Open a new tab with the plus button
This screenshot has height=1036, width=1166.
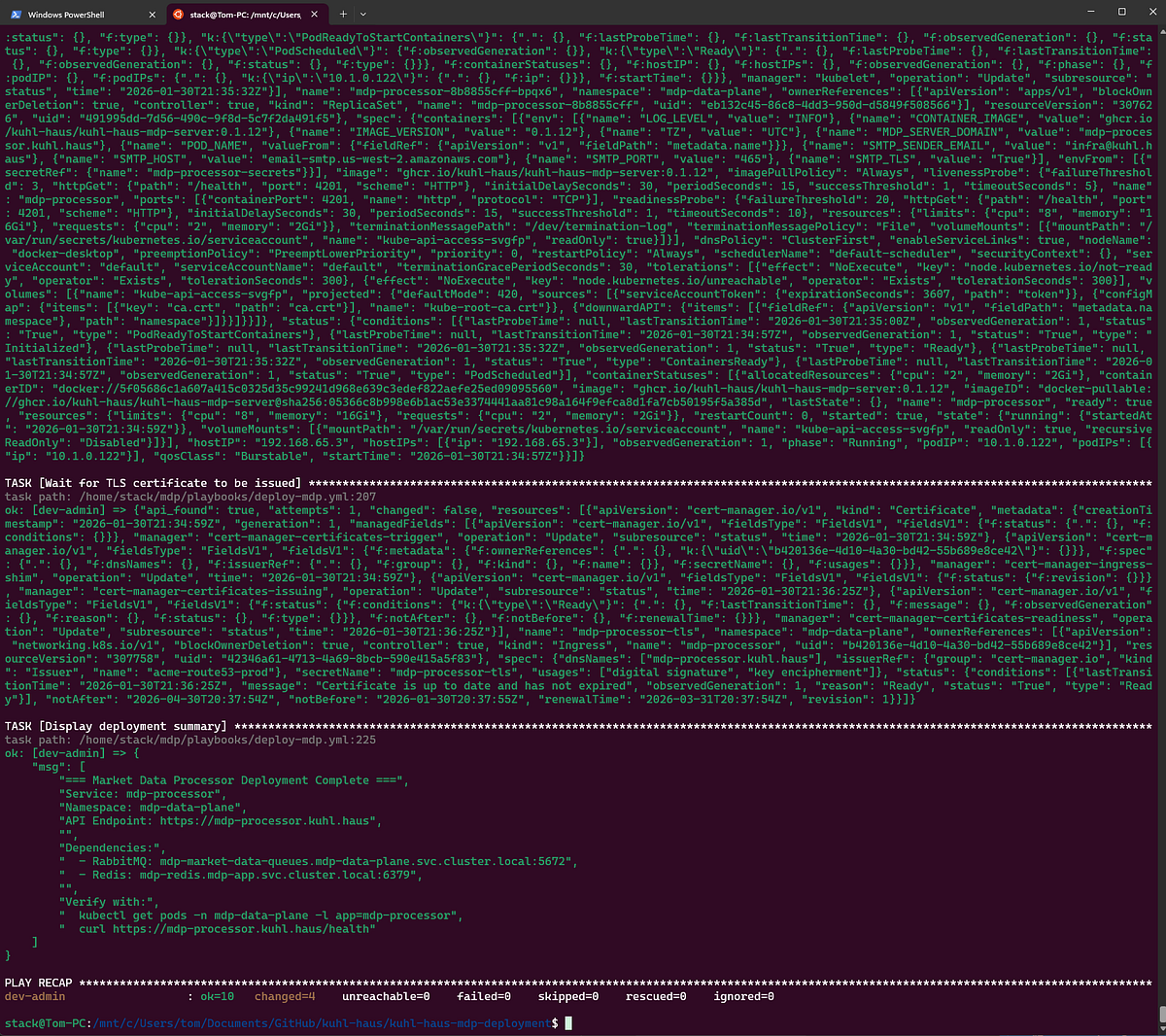(343, 15)
